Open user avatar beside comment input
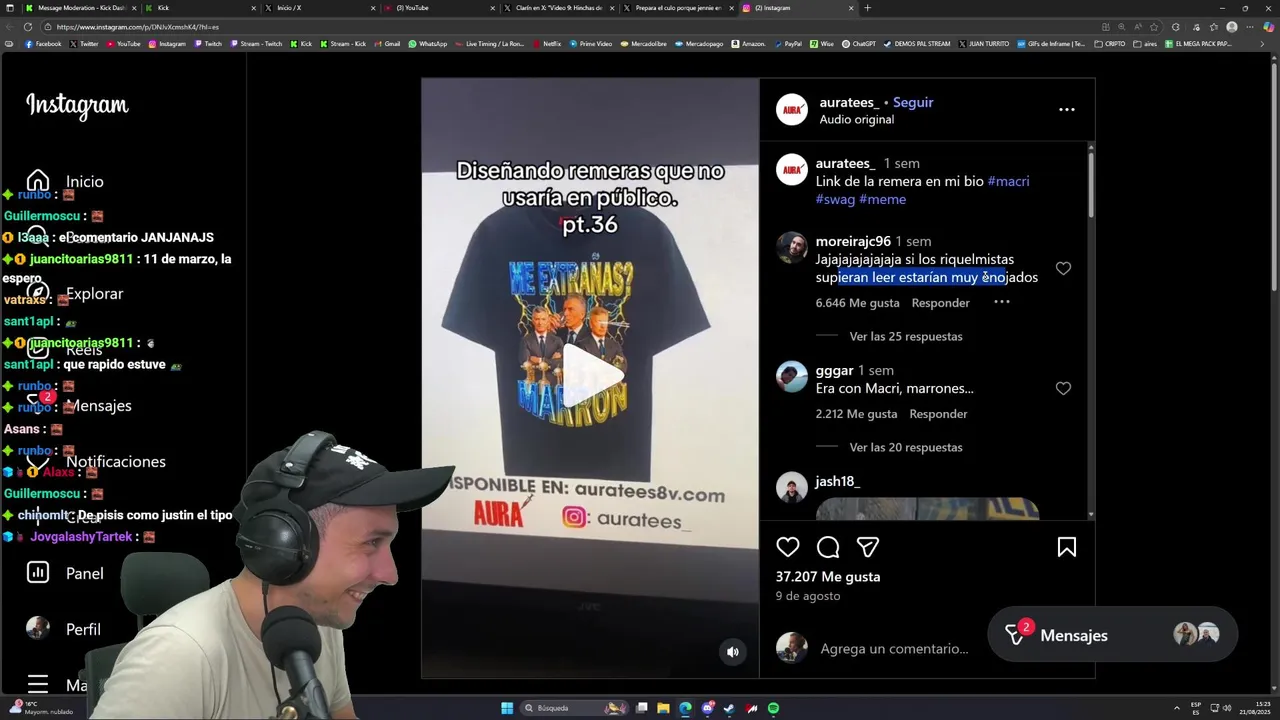The height and width of the screenshot is (720, 1280). pos(792,647)
